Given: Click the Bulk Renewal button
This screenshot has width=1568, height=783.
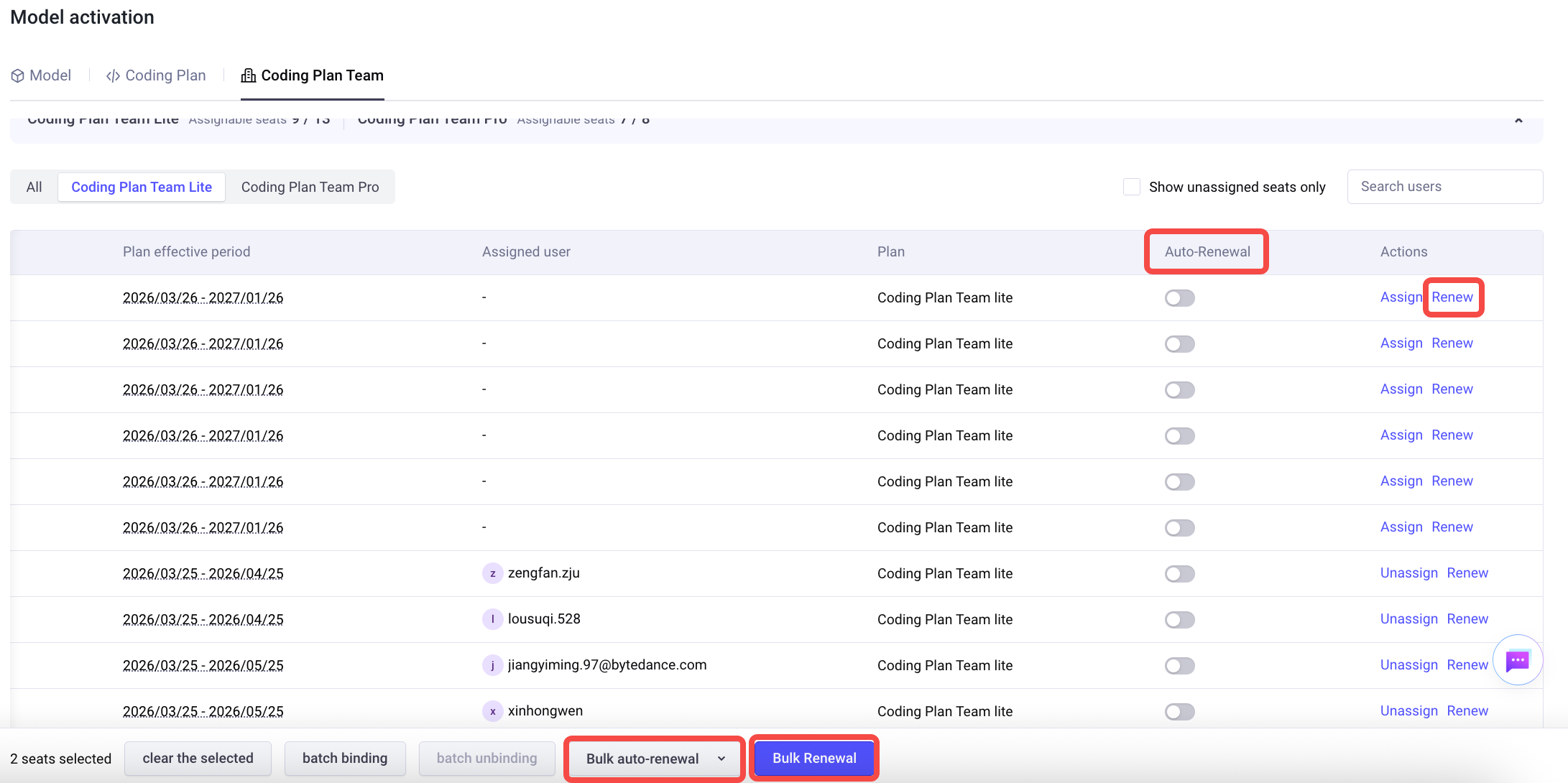Looking at the screenshot, I should 814,758.
